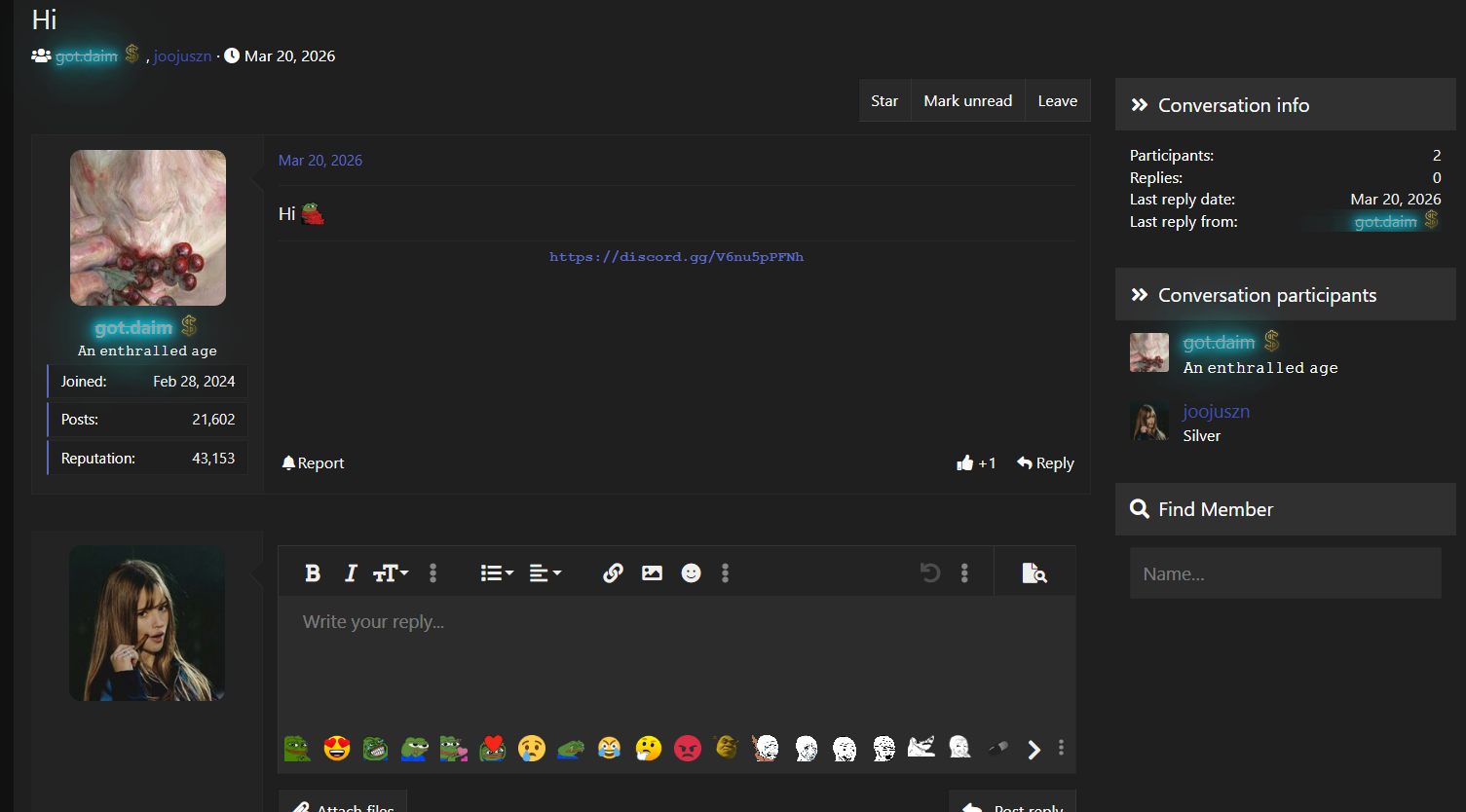This screenshot has width=1466, height=812.
Task: Show more emojis with the right arrow
Action: [1034, 749]
